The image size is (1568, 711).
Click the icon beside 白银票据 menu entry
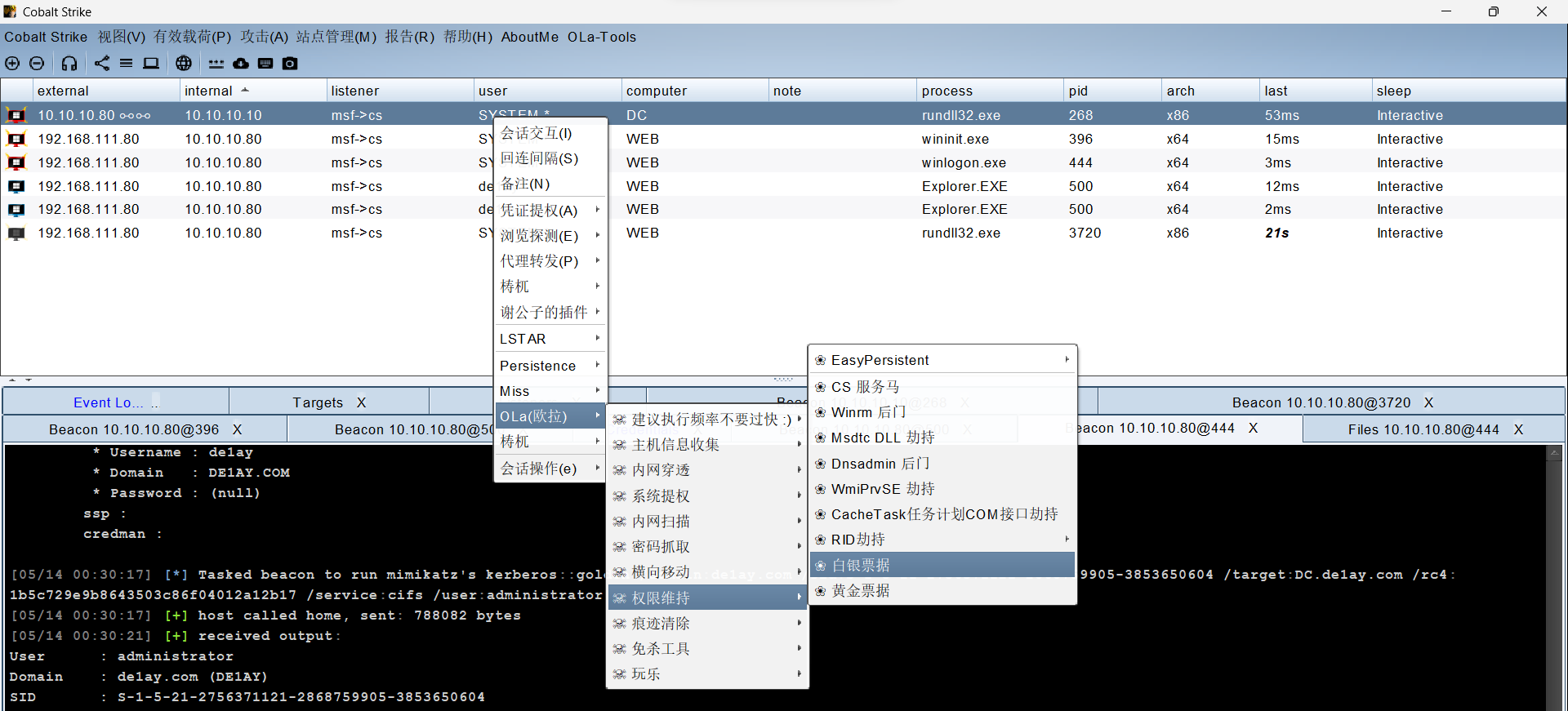821,566
